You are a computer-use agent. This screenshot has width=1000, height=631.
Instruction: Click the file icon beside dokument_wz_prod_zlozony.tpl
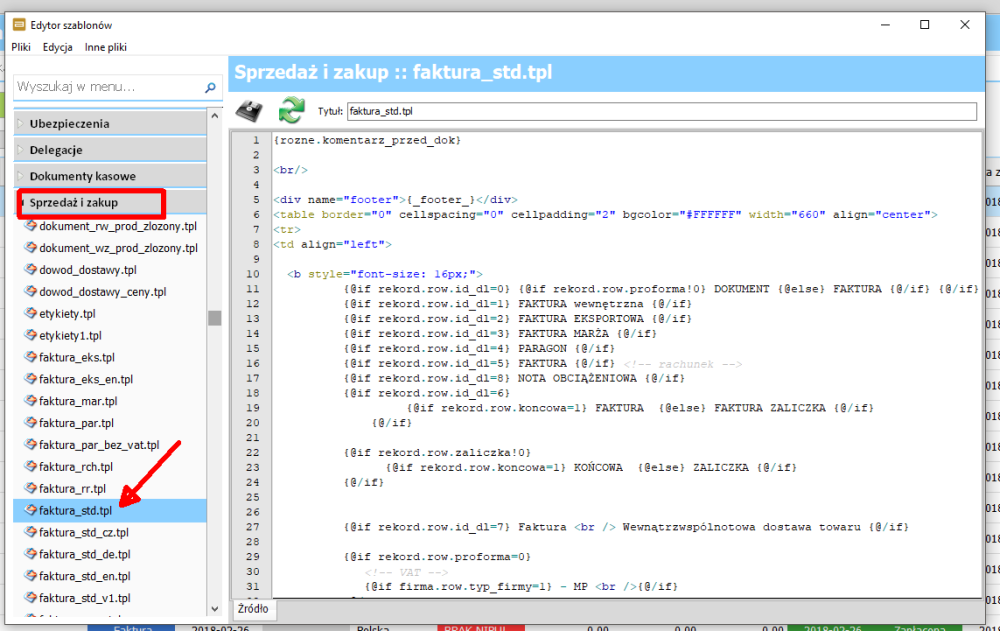pyautogui.click(x=30, y=248)
